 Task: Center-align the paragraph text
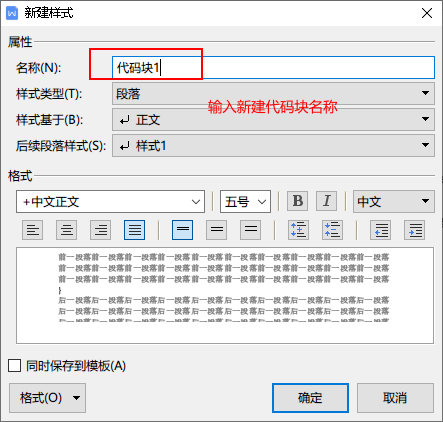(x=67, y=230)
